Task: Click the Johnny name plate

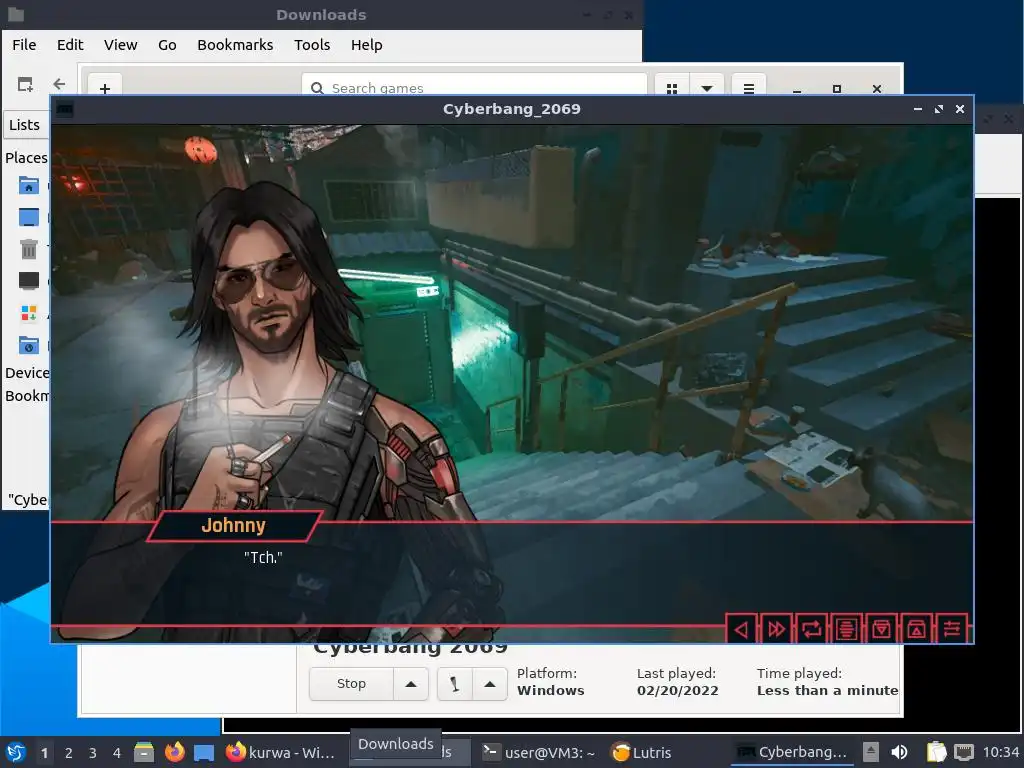Action: pyautogui.click(x=234, y=526)
